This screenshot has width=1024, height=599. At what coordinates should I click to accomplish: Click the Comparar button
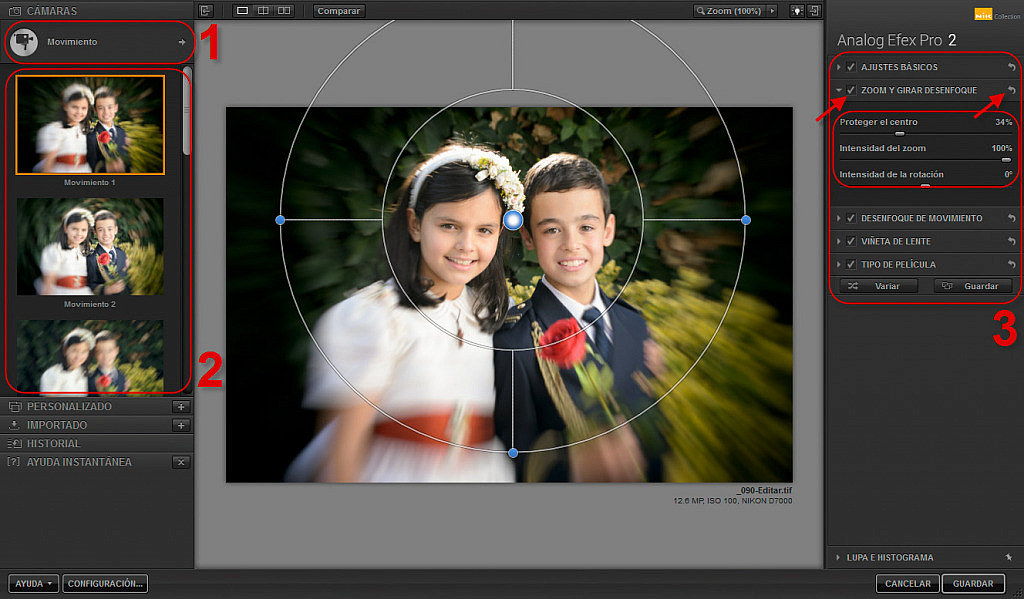click(x=339, y=11)
